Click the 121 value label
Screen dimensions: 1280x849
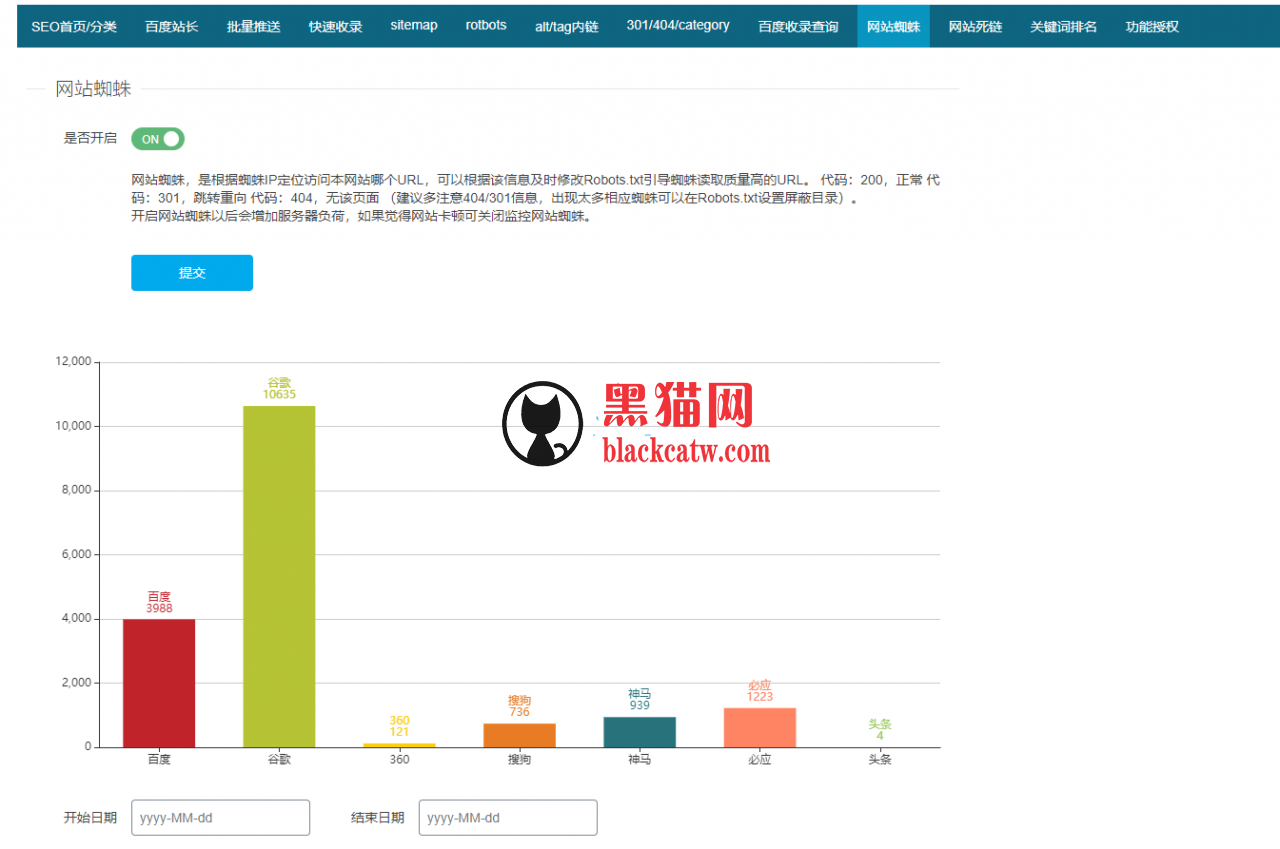tap(399, 732)
